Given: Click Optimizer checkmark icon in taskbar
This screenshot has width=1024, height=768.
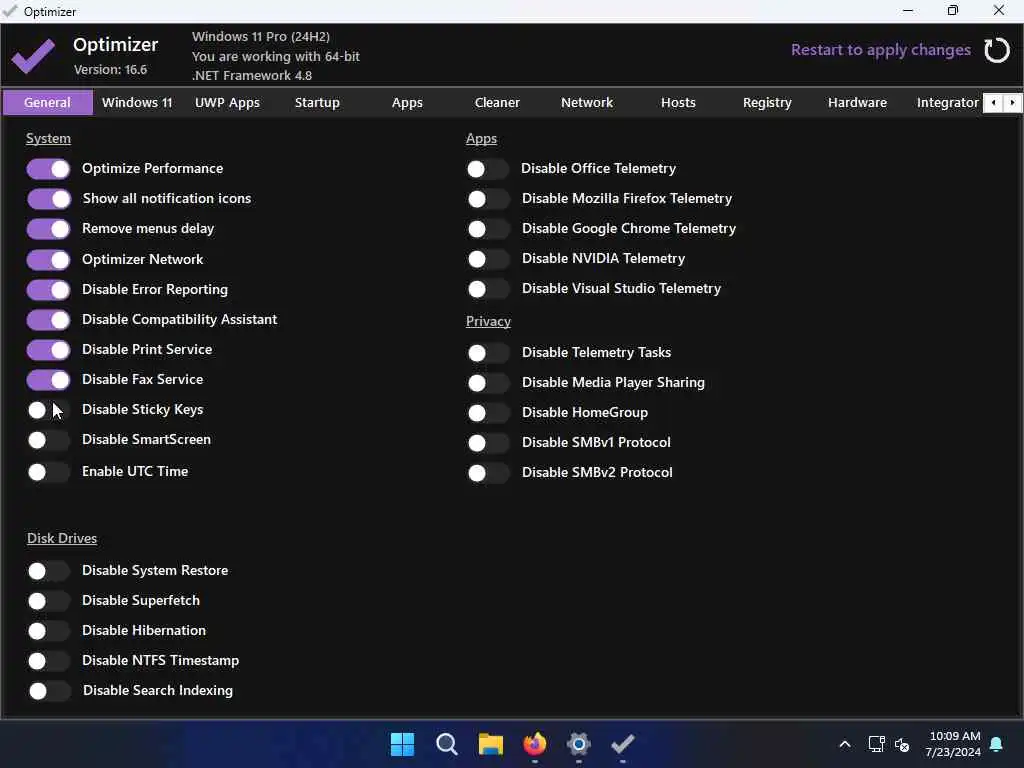Looking at the screenshot, I should (622, 744).
